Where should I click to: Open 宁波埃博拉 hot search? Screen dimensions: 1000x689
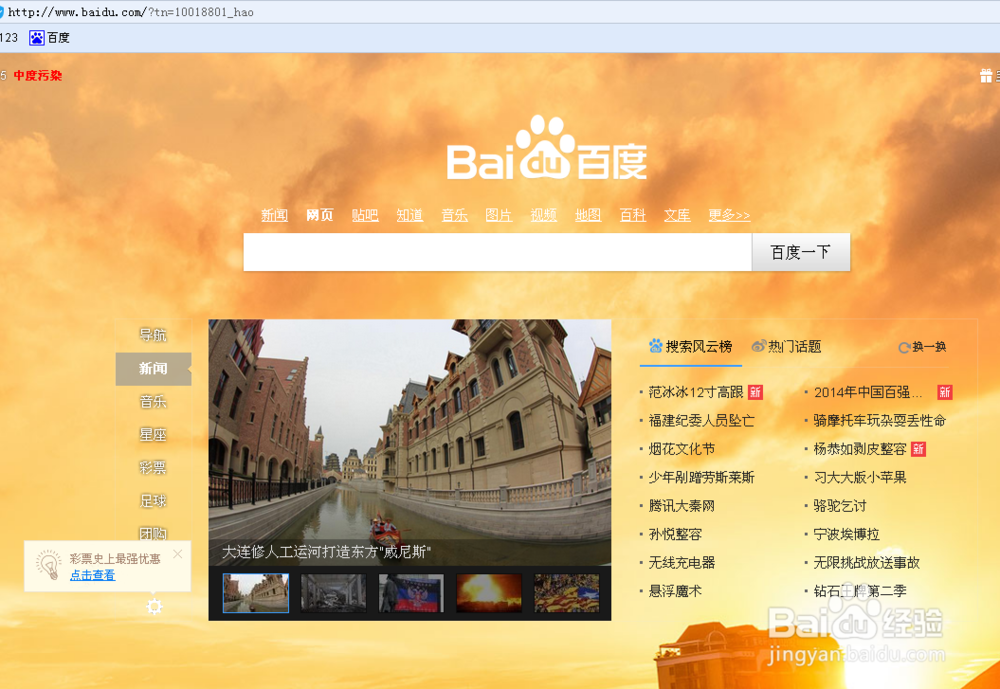click(846, 535)
